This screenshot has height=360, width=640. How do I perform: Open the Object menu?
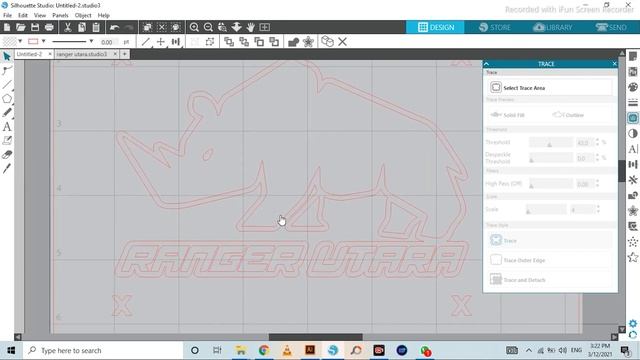click(x=83, y=15)
